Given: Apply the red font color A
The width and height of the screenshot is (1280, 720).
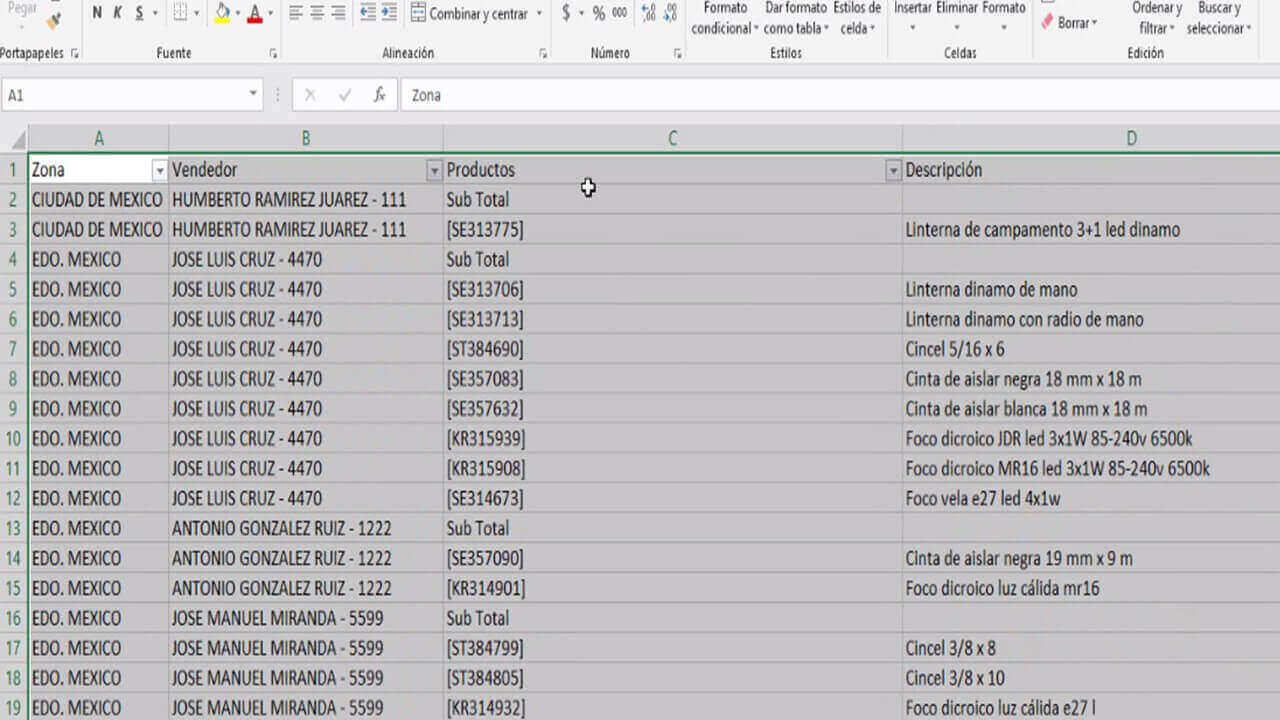Looking at the screenshot, I should pos(255,13).
